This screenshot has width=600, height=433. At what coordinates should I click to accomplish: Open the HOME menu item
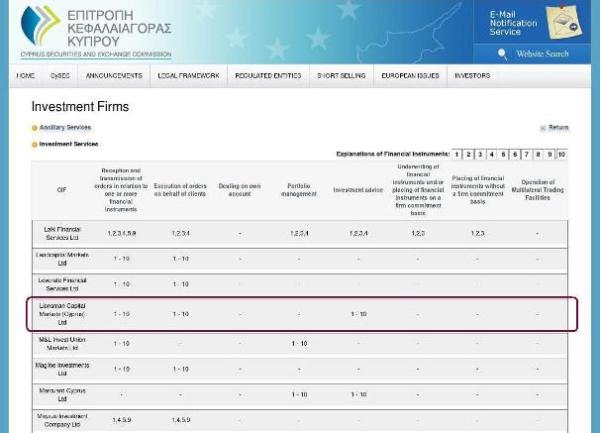(x=26, y=76)
